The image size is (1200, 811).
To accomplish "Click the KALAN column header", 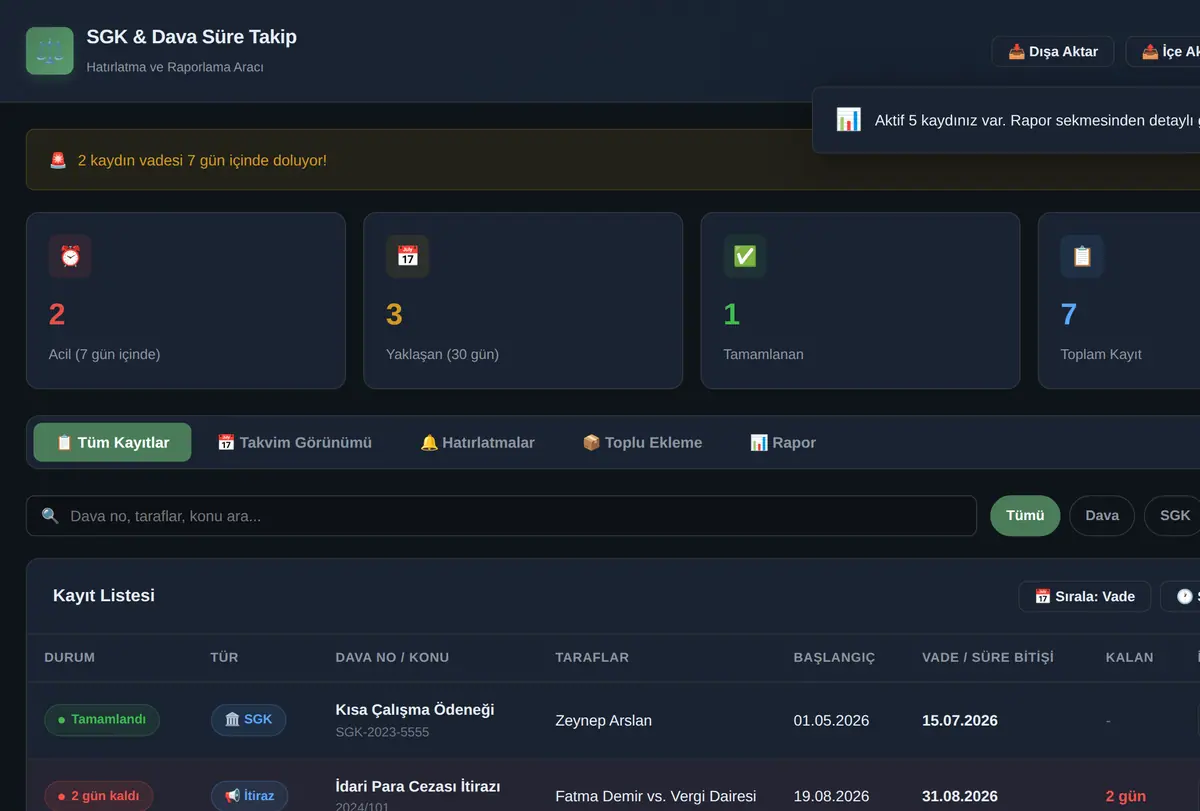I will [1130, 658].
